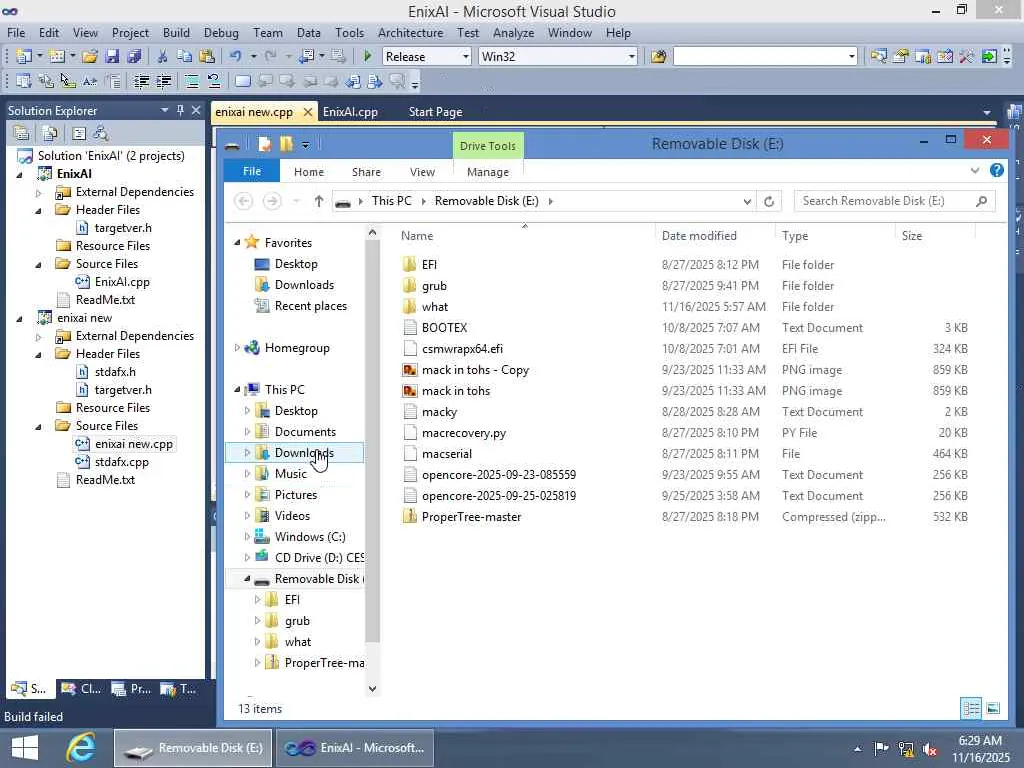
Task: Click the Paste clipboard icon in Visual Studio
Action: click(207, 57)
